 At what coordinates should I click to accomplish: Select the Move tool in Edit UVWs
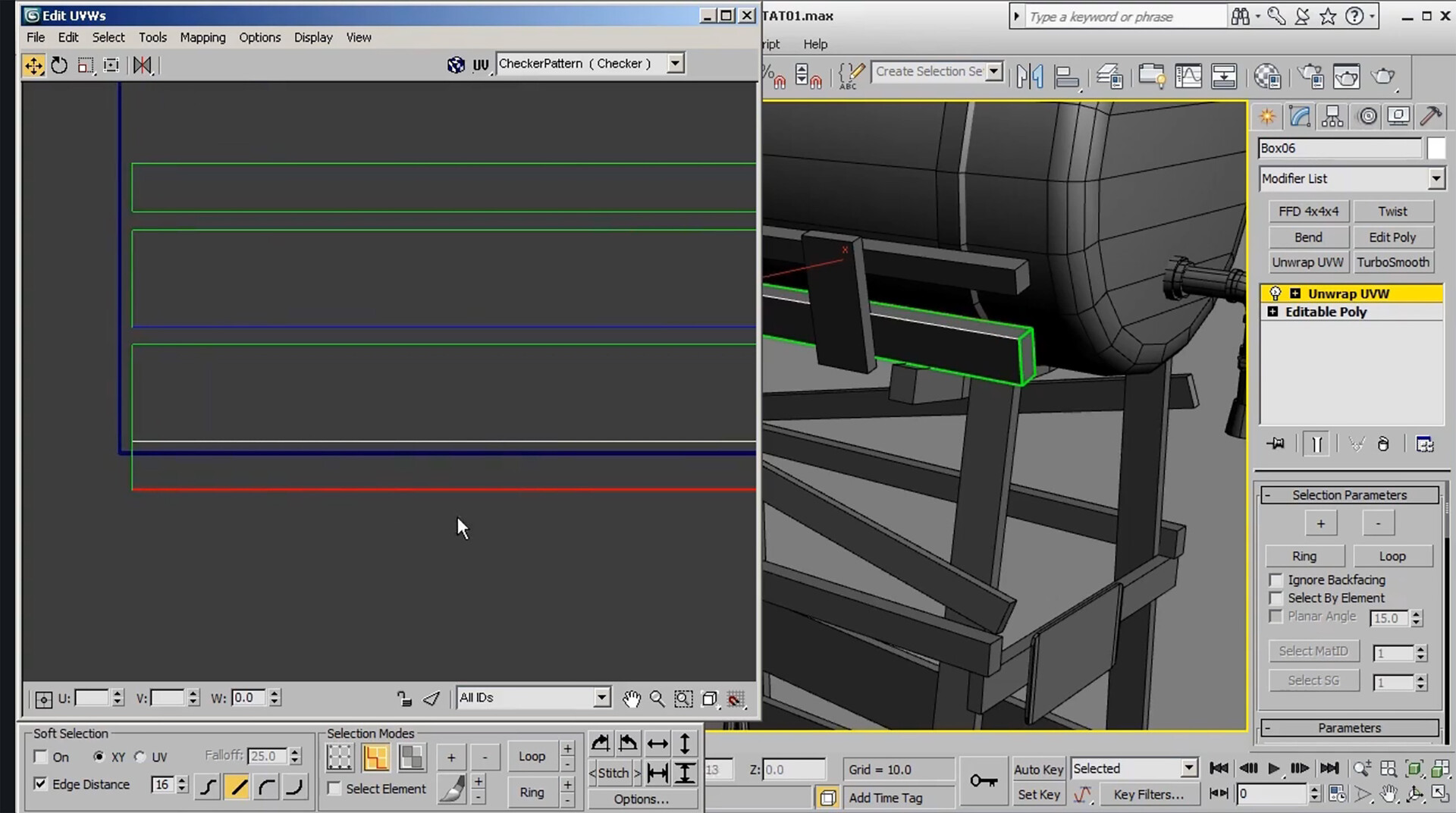click(x=34, y=66)
